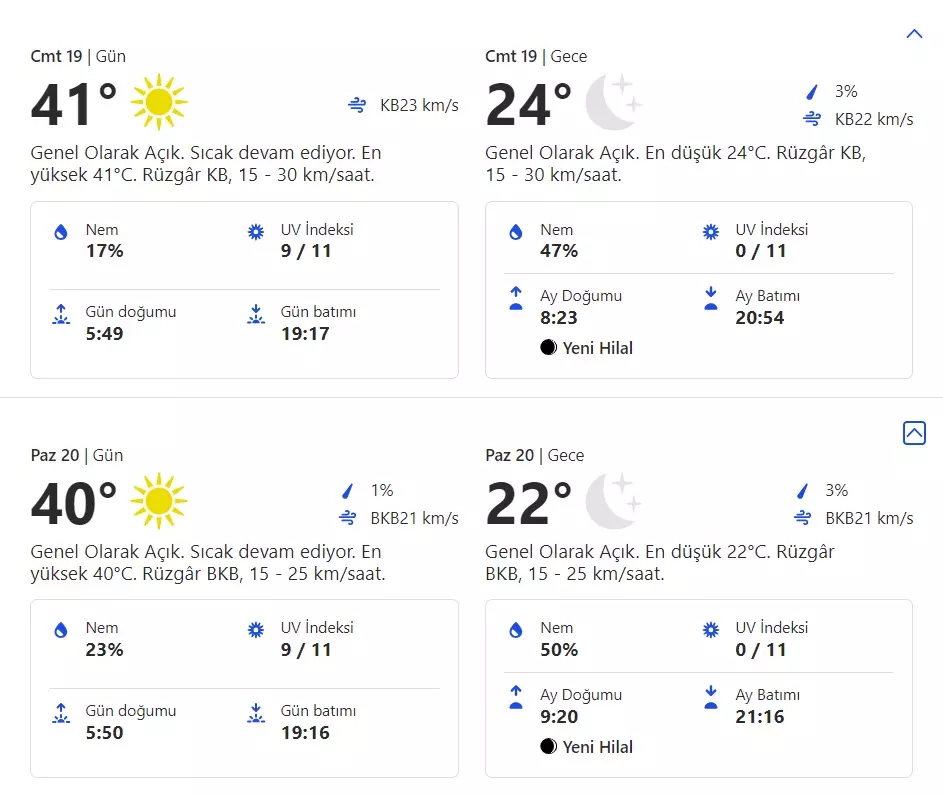Screen dimensions: 943x794
Task: Click the humidity drop icon beside 17%
Action: point(61,232)
